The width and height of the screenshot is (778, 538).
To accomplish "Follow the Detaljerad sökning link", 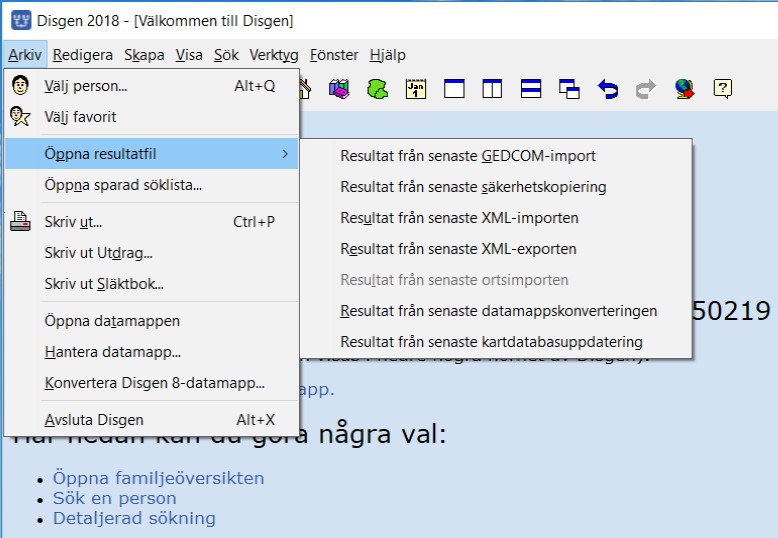I will point(134,518).
